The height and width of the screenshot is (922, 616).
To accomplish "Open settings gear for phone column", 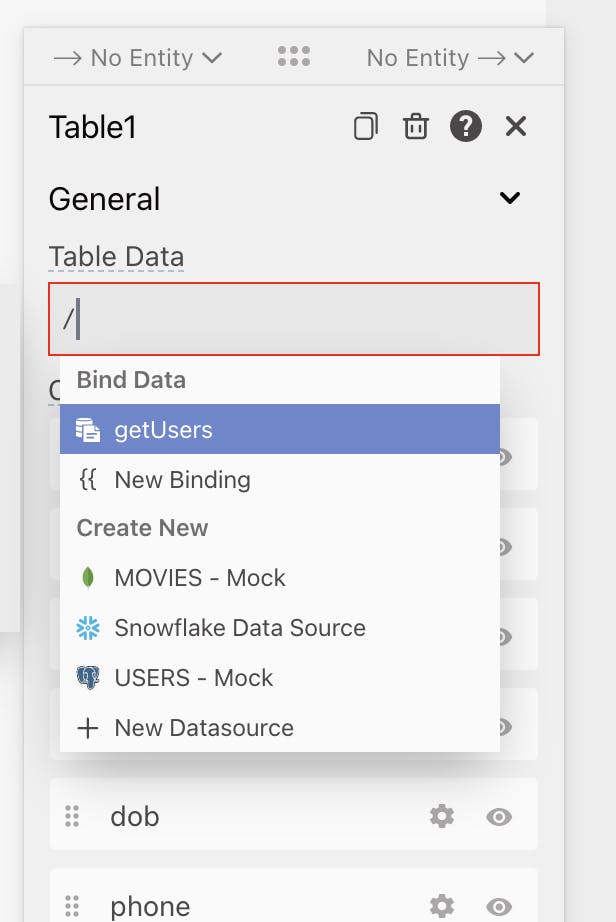I will [441, 906].
